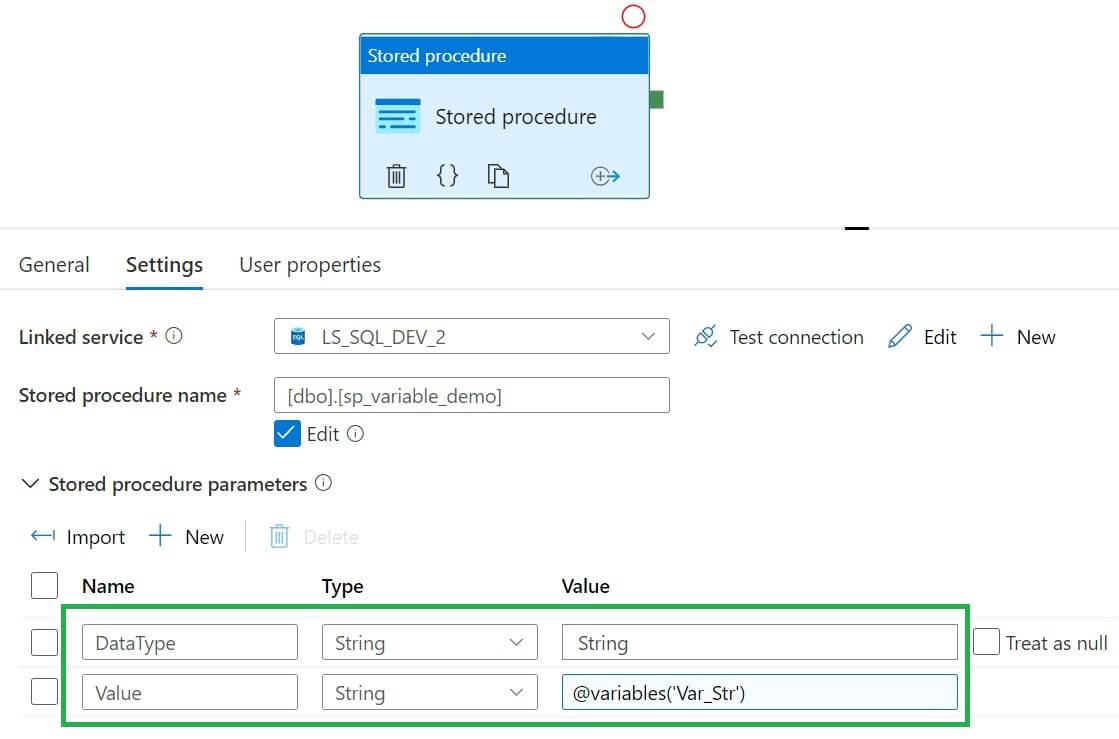Viewport: 1119px width, 739px height.
Task: Click Test connection
Action: [778, 337]
